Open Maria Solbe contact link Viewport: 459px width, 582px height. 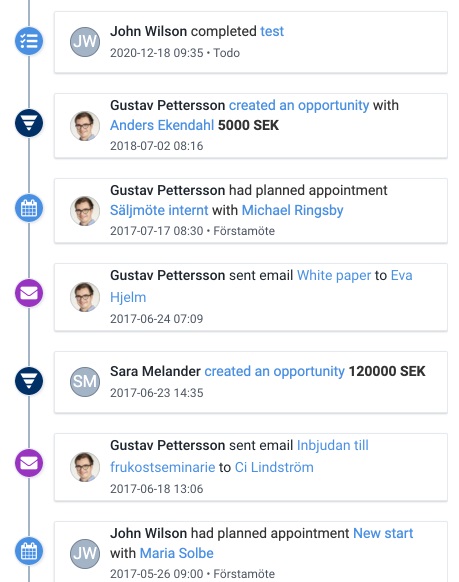pos(177,553)
